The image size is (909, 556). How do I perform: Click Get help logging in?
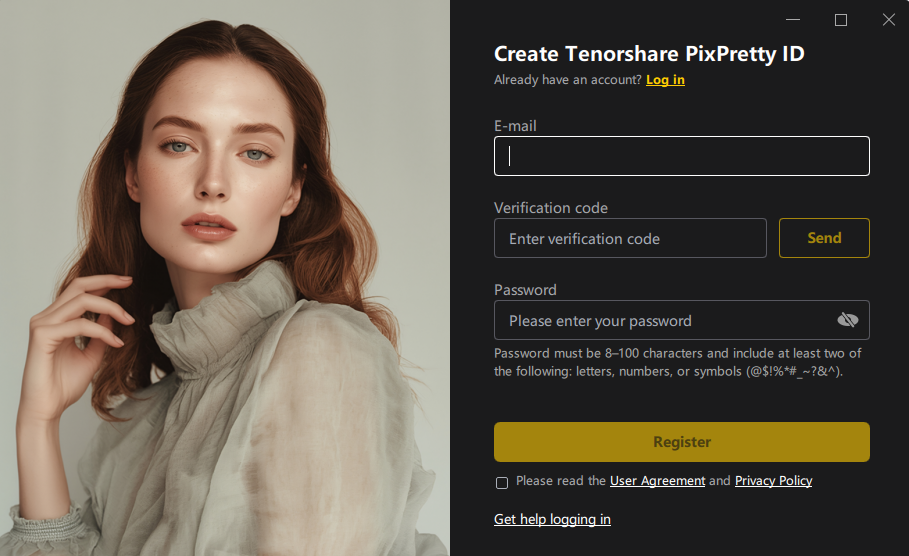click(552, 519)
